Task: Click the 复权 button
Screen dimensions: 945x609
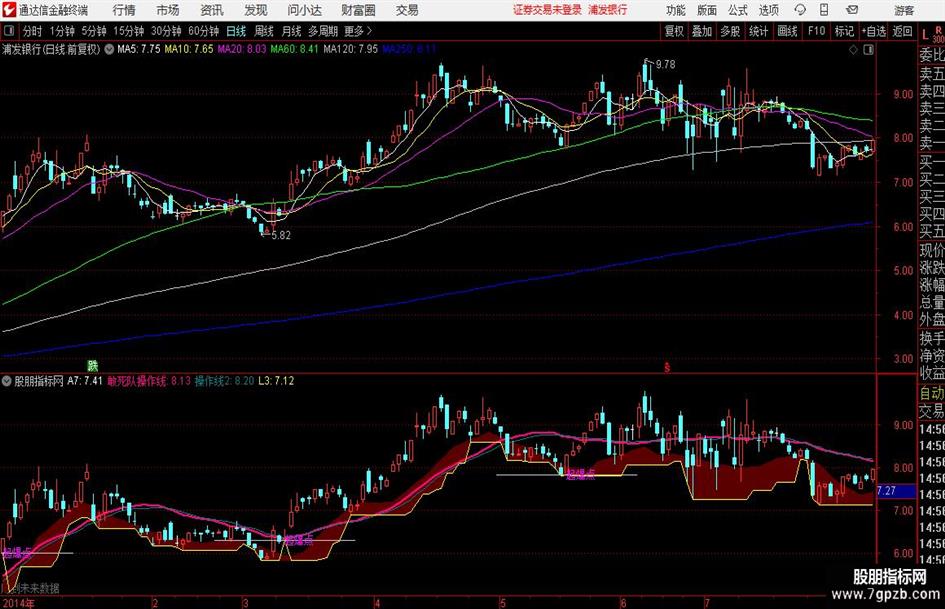Action: point(674,31)
